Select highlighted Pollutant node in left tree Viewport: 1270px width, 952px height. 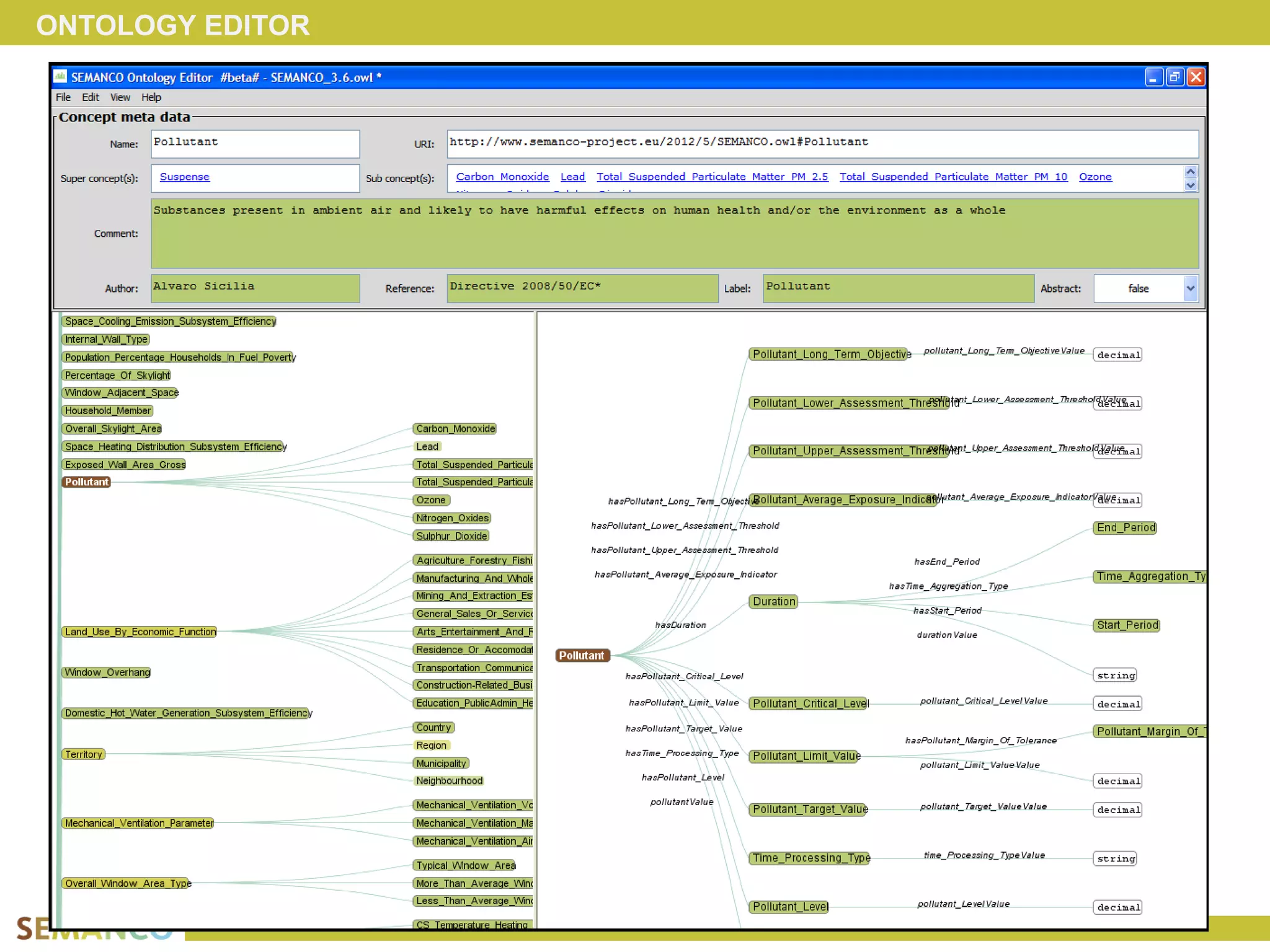(86, 482)
